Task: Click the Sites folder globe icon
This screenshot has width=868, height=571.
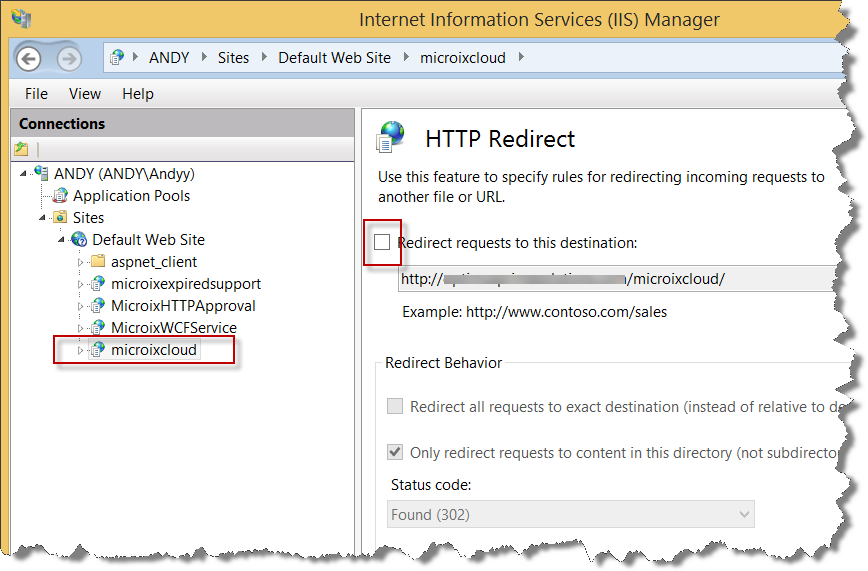Action: pyautogui.click(x=60, y=218)
